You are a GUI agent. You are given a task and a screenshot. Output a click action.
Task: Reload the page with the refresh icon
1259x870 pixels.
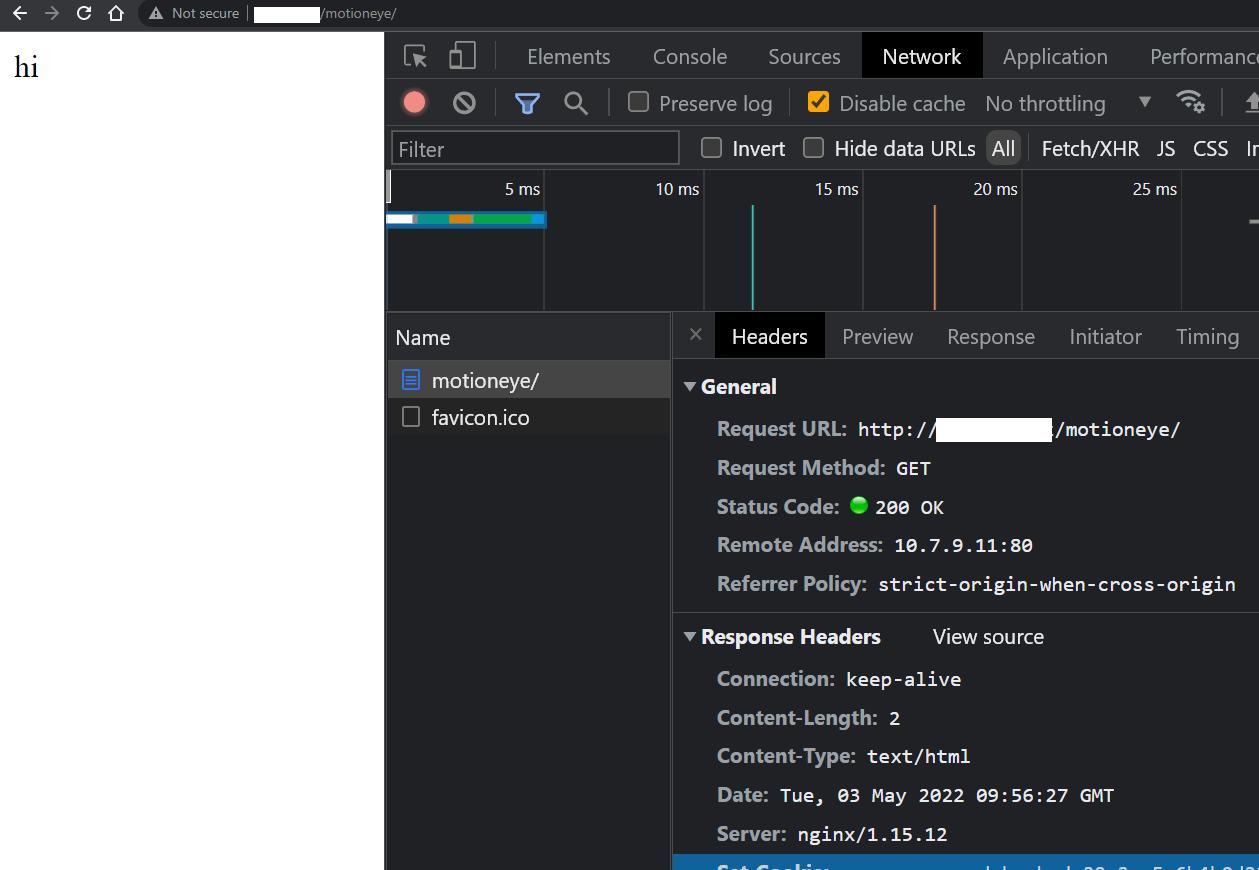pyautogui.click(x=84, y=13)
